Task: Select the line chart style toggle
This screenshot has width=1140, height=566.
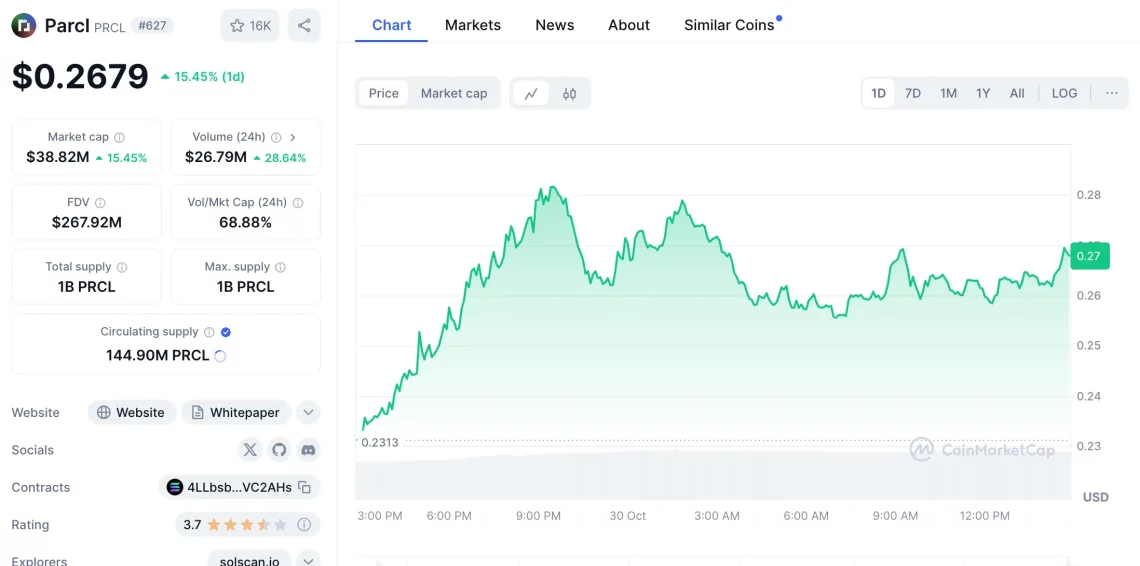Action: point(531,94)
